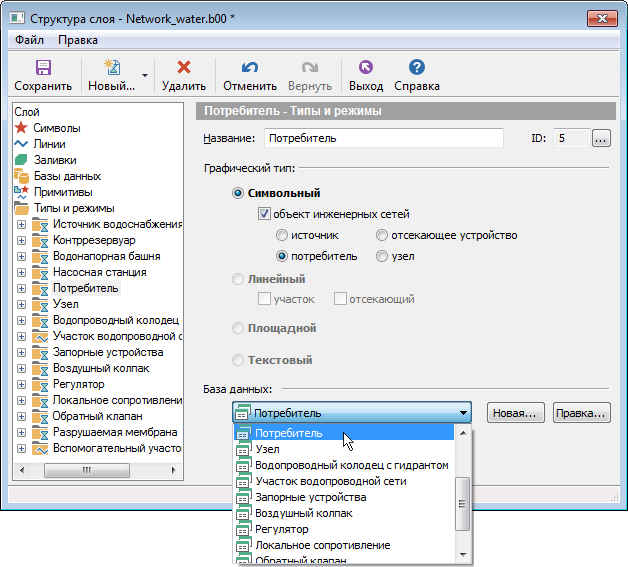Viewport: 628px width, 567px height.
Task: Collapse the База данных combo box arrow
Action: (463, 413)
